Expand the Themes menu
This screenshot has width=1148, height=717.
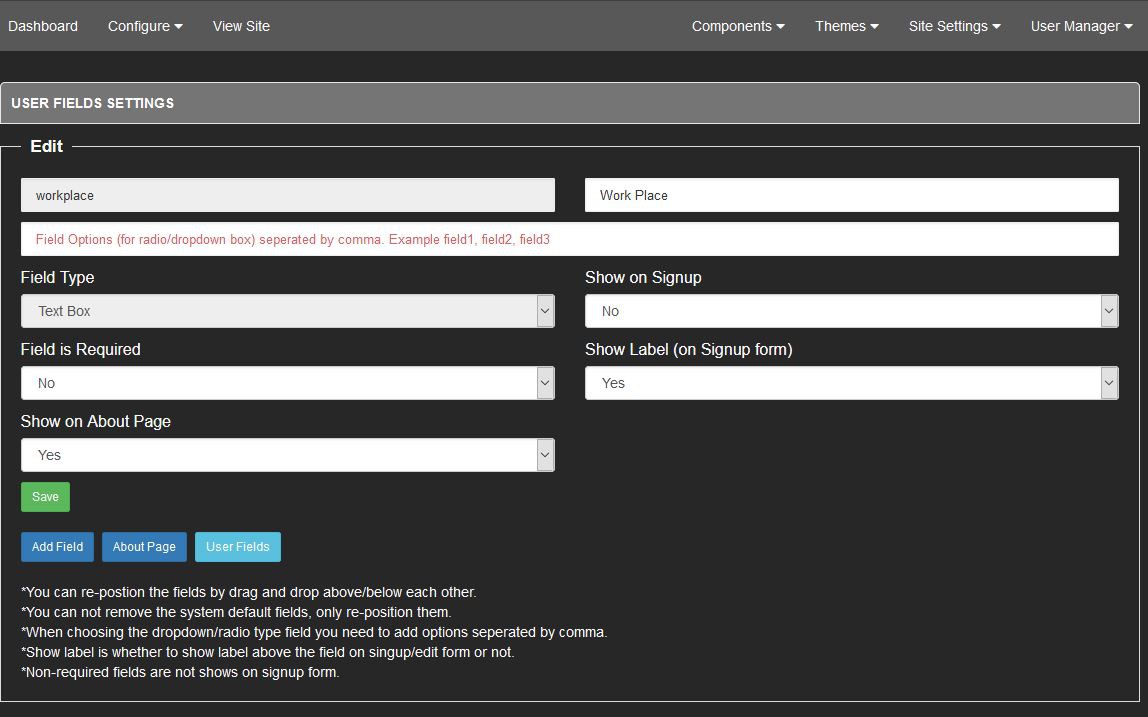point(846,26)
